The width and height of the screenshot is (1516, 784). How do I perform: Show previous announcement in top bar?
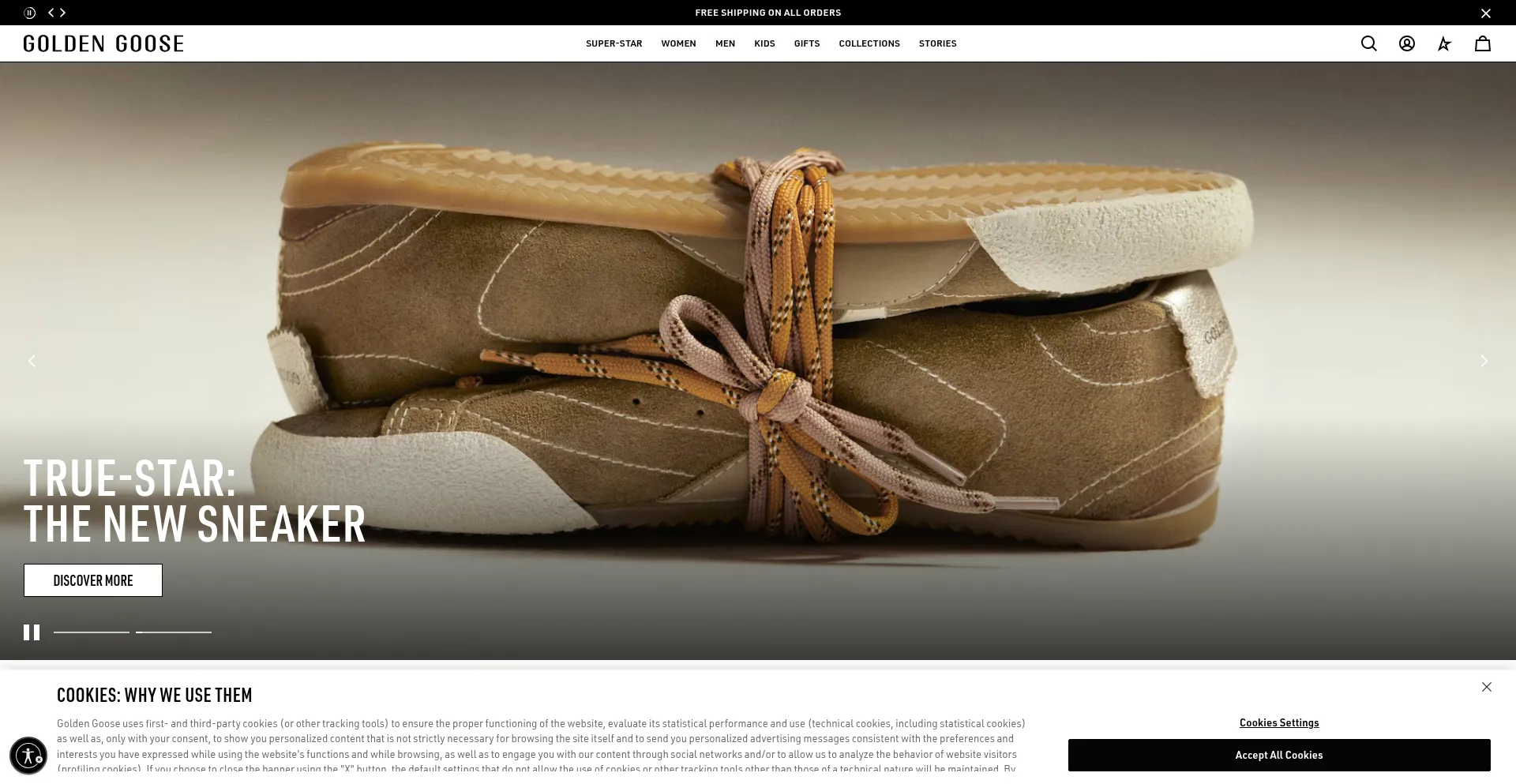coord(51,13)
